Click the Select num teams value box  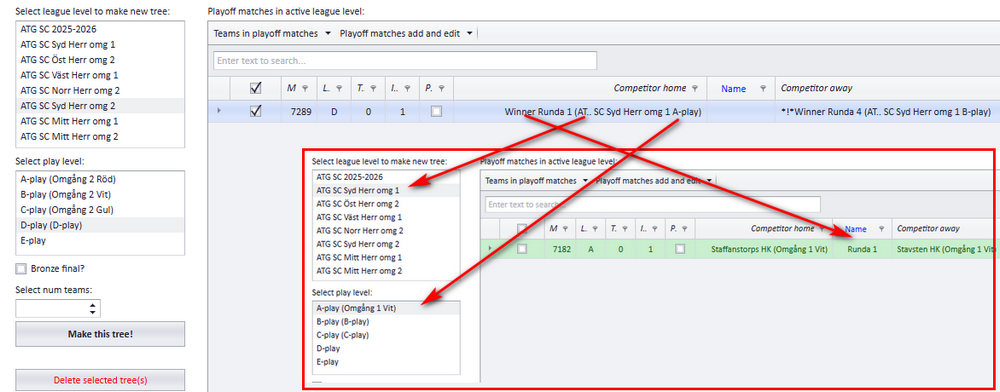pos(52,309)
